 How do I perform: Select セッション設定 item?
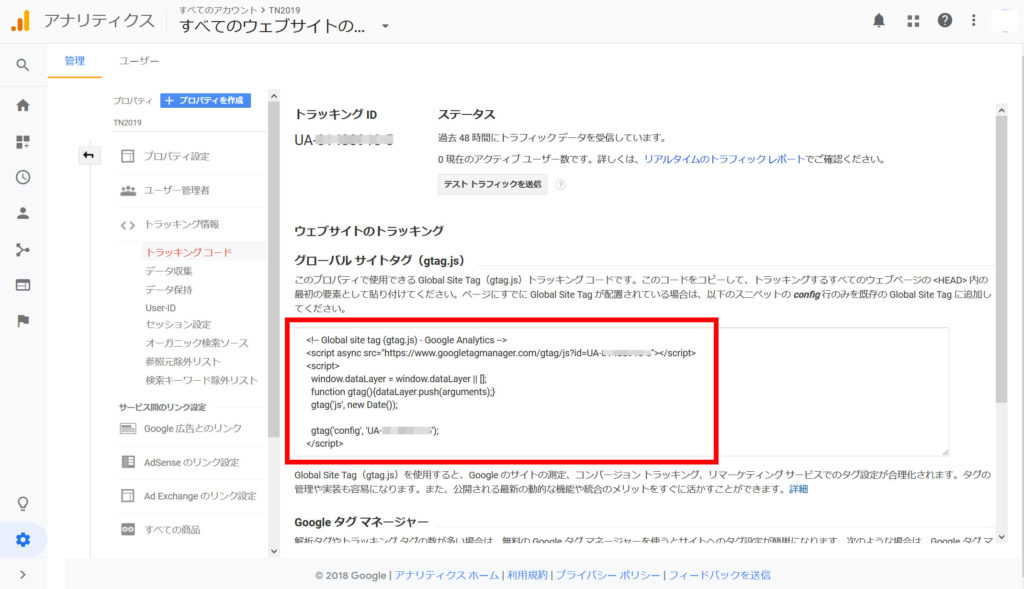click(x=178, y=325)
